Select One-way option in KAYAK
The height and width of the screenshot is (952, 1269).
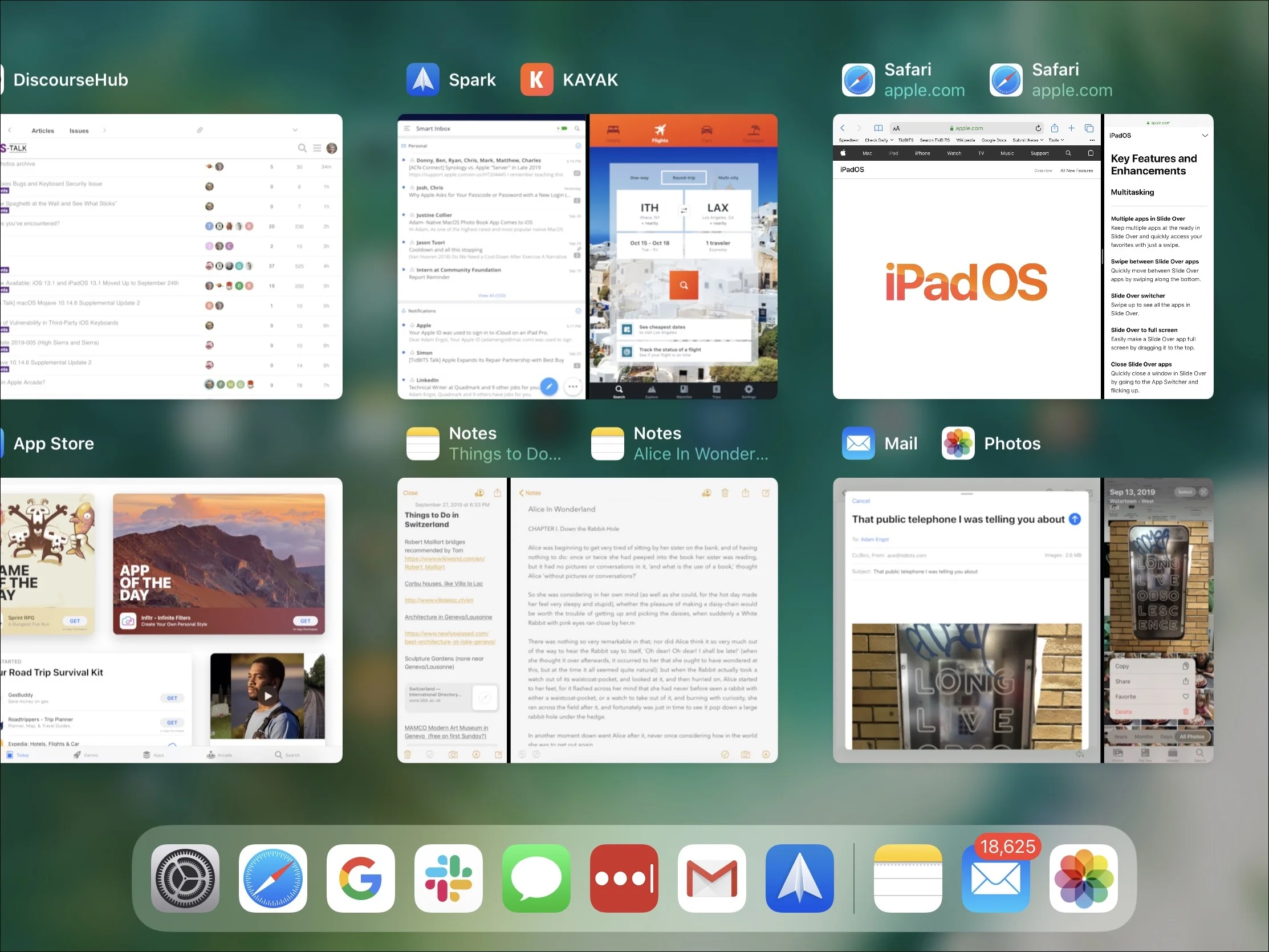tap(639, 178)
